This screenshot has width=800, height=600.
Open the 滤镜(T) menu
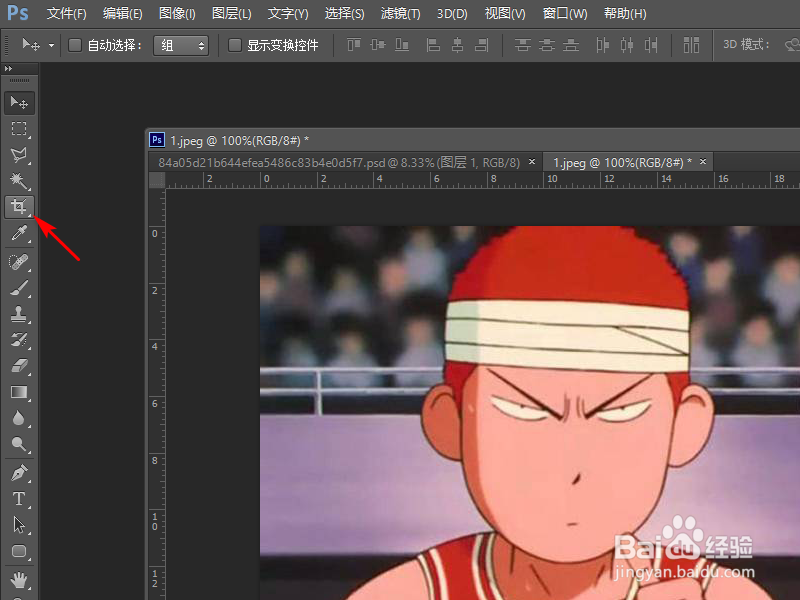[401, 14]
